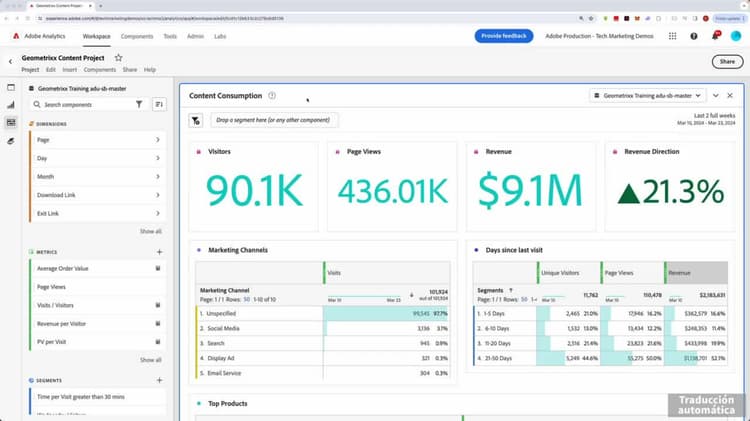
Task: Open the report suite dropdown
Action: (647, 96)
